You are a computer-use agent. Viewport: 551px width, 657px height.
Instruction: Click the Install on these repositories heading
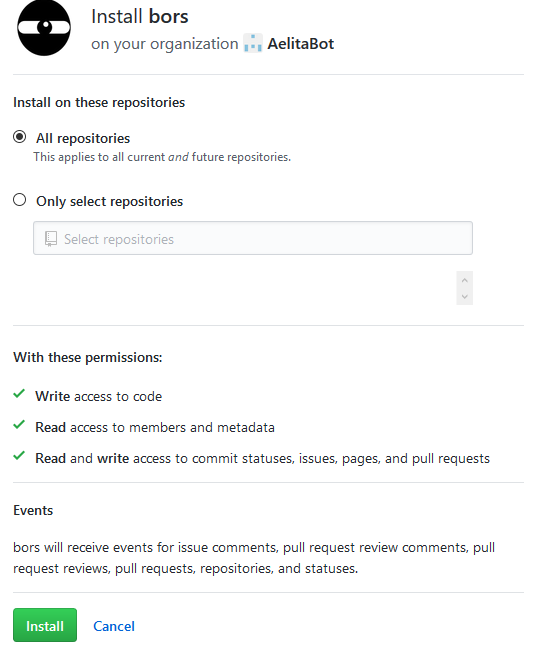(x=99, y=102)
